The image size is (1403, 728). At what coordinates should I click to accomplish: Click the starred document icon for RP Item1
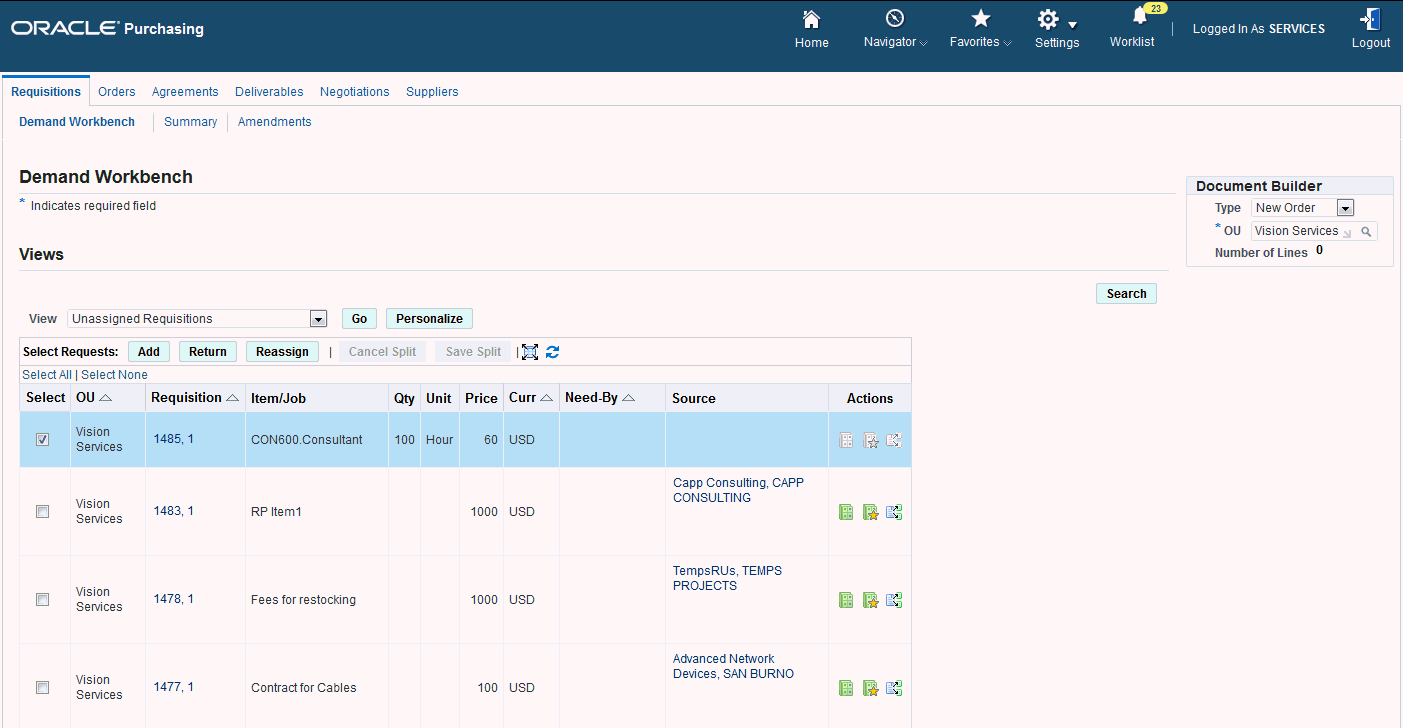click(x=870, y=512)
